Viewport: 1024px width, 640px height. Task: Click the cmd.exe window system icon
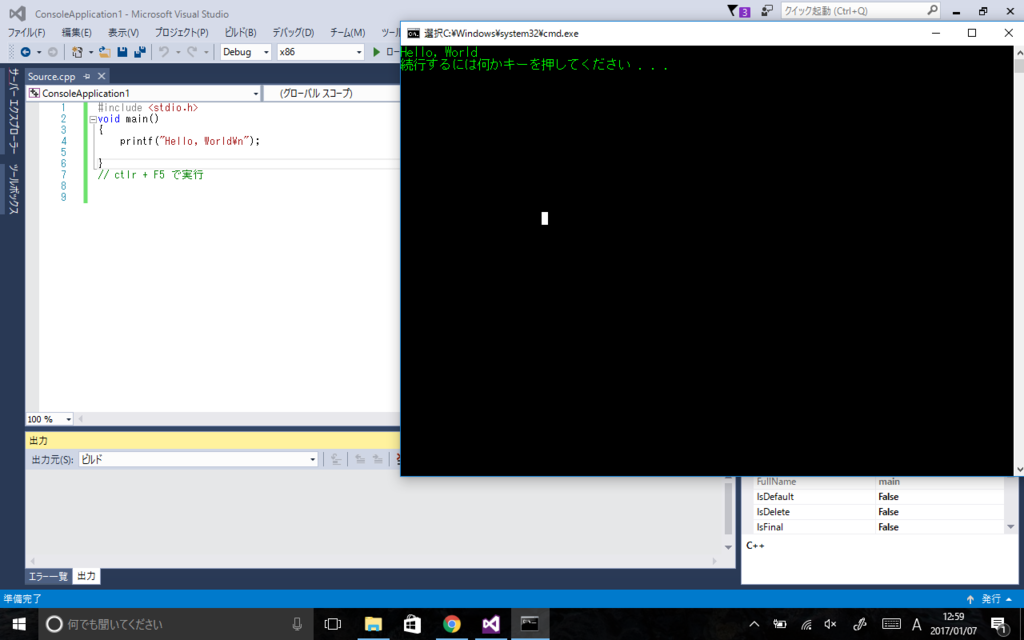pyautogui.click(x=413, y=33)
